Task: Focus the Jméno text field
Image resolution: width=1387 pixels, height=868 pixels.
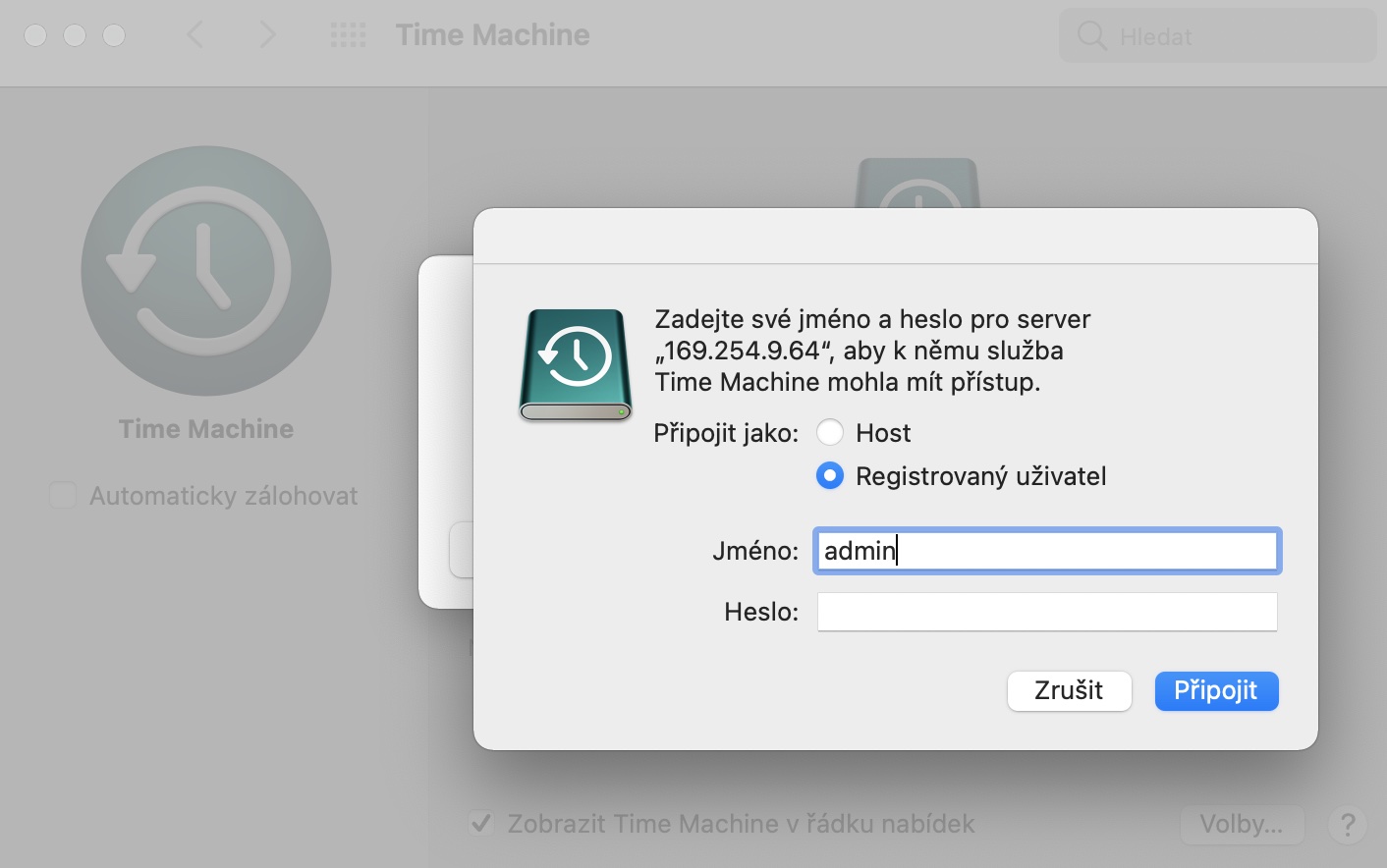Action: tap(1047, 551)
